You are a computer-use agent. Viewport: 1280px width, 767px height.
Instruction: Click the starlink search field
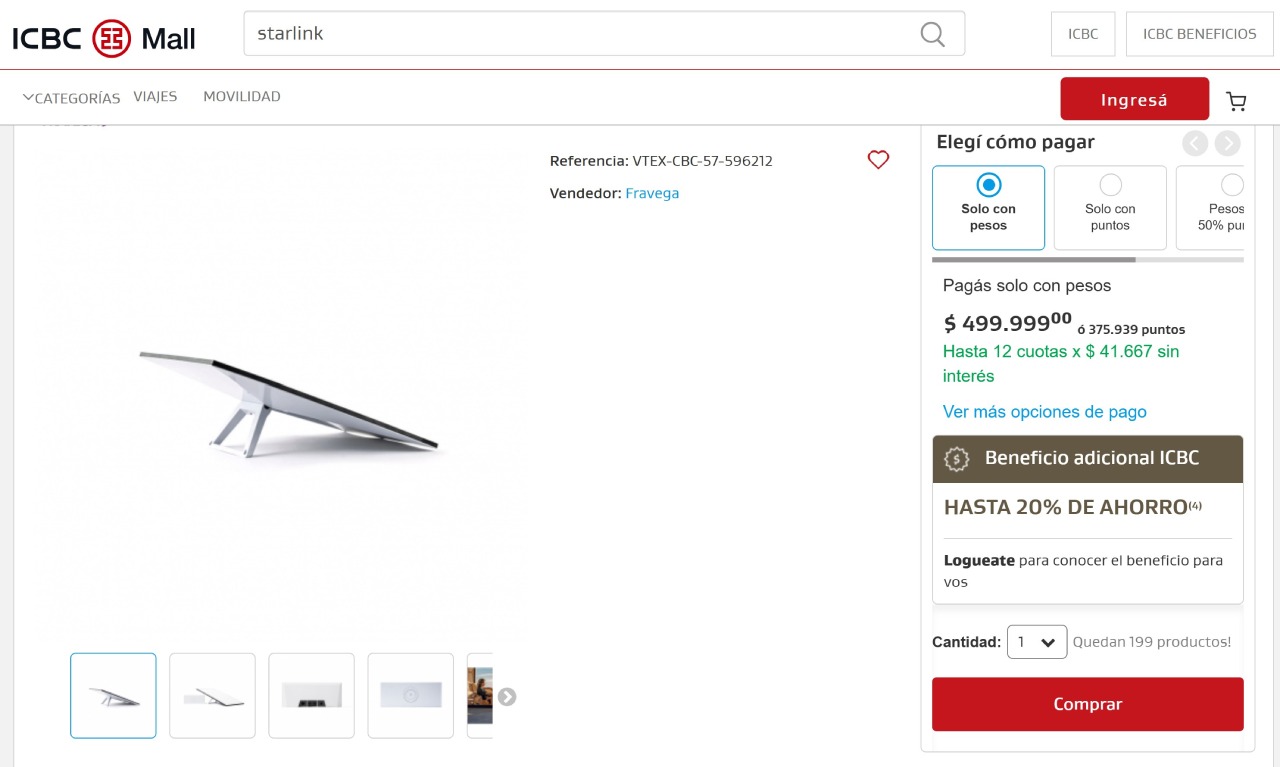[580, 34]
